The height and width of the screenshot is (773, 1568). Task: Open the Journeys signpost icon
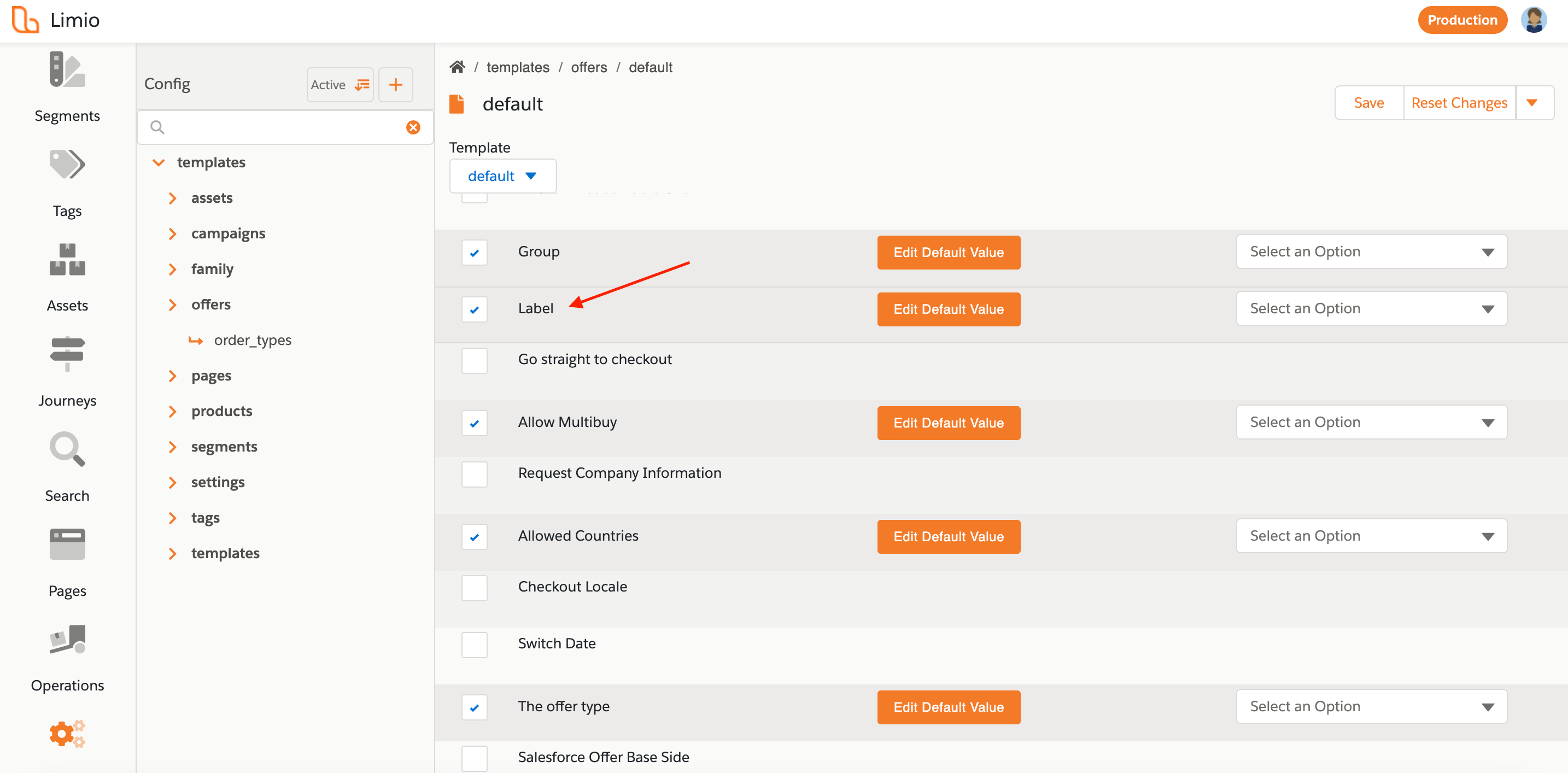(x=67, y=354)
